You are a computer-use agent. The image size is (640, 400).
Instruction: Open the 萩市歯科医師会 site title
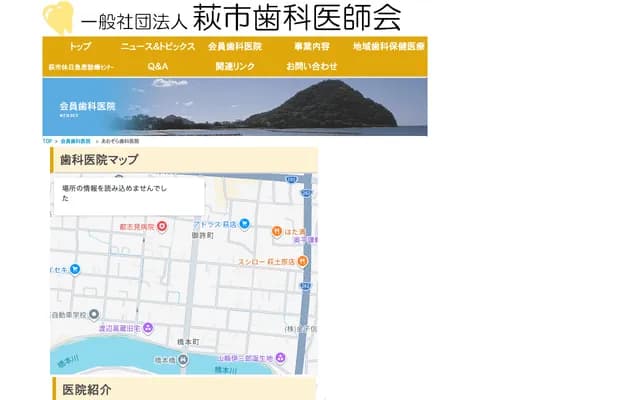pos(297,18)
